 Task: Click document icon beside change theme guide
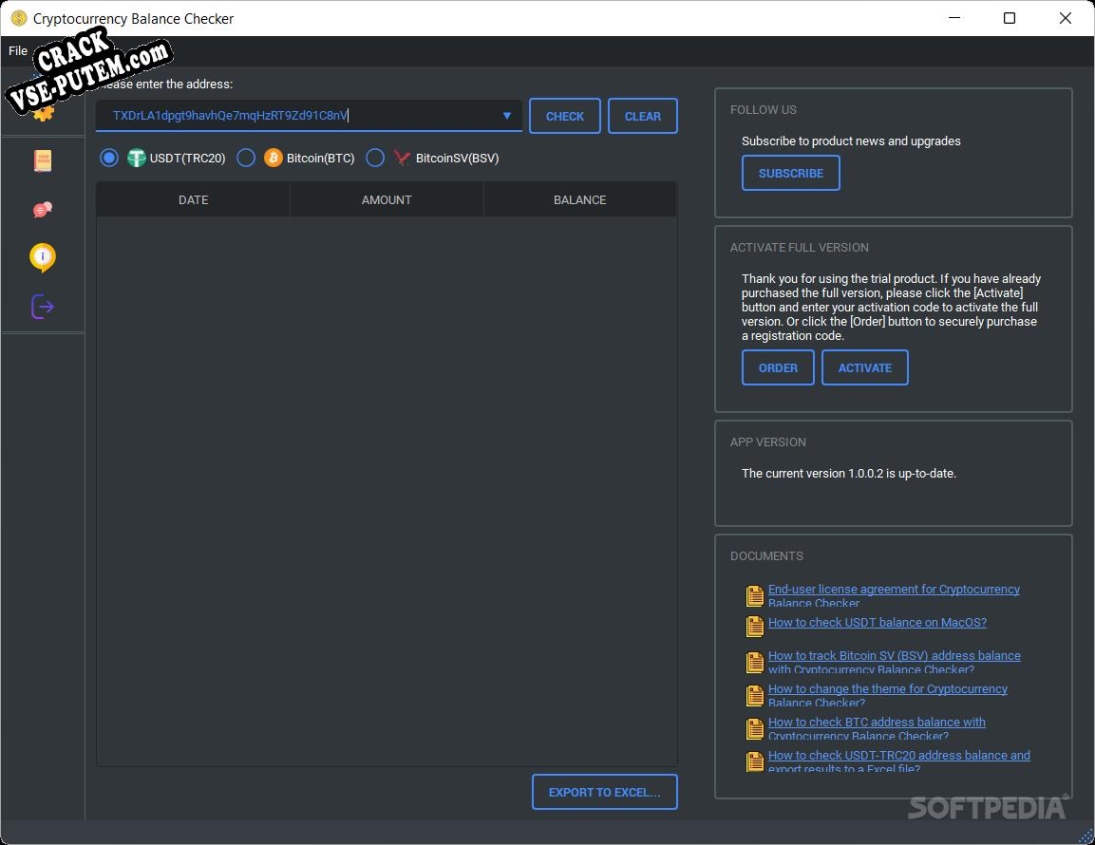(754, 695)
